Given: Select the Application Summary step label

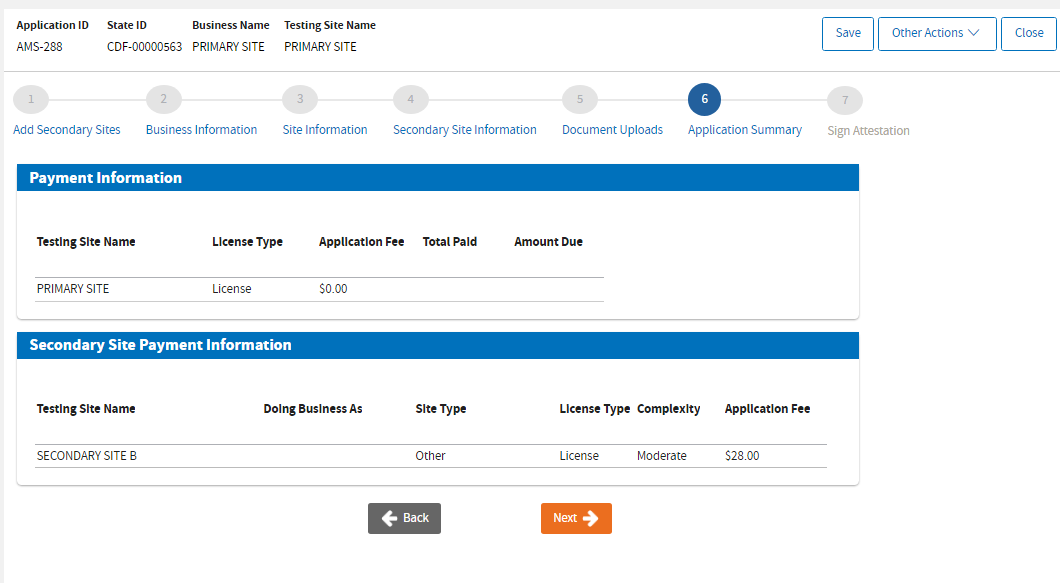Looking at the screenshot, I should click(745, 130).
